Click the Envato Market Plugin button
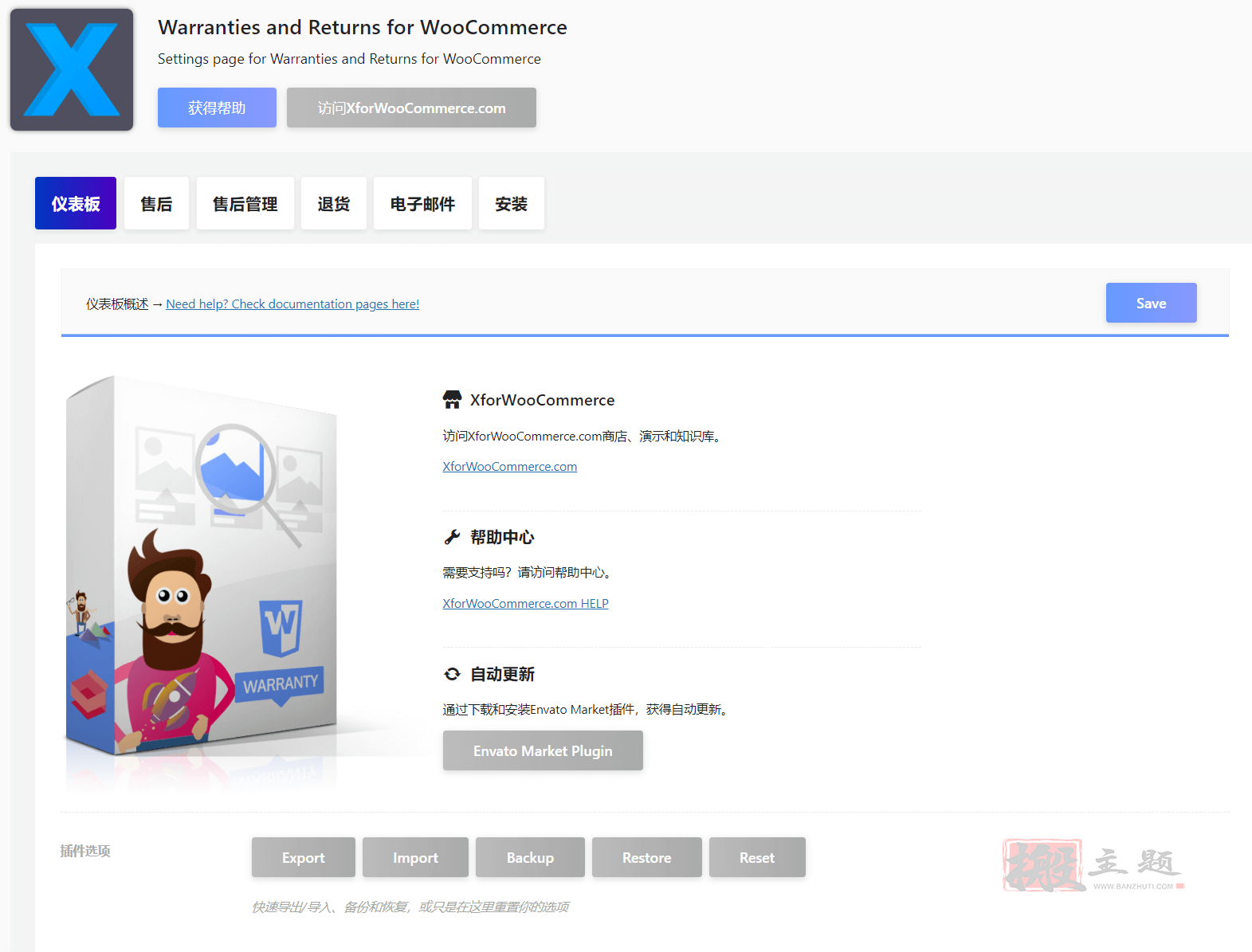Screen dimensions: 1252x952 click(543, 750)
